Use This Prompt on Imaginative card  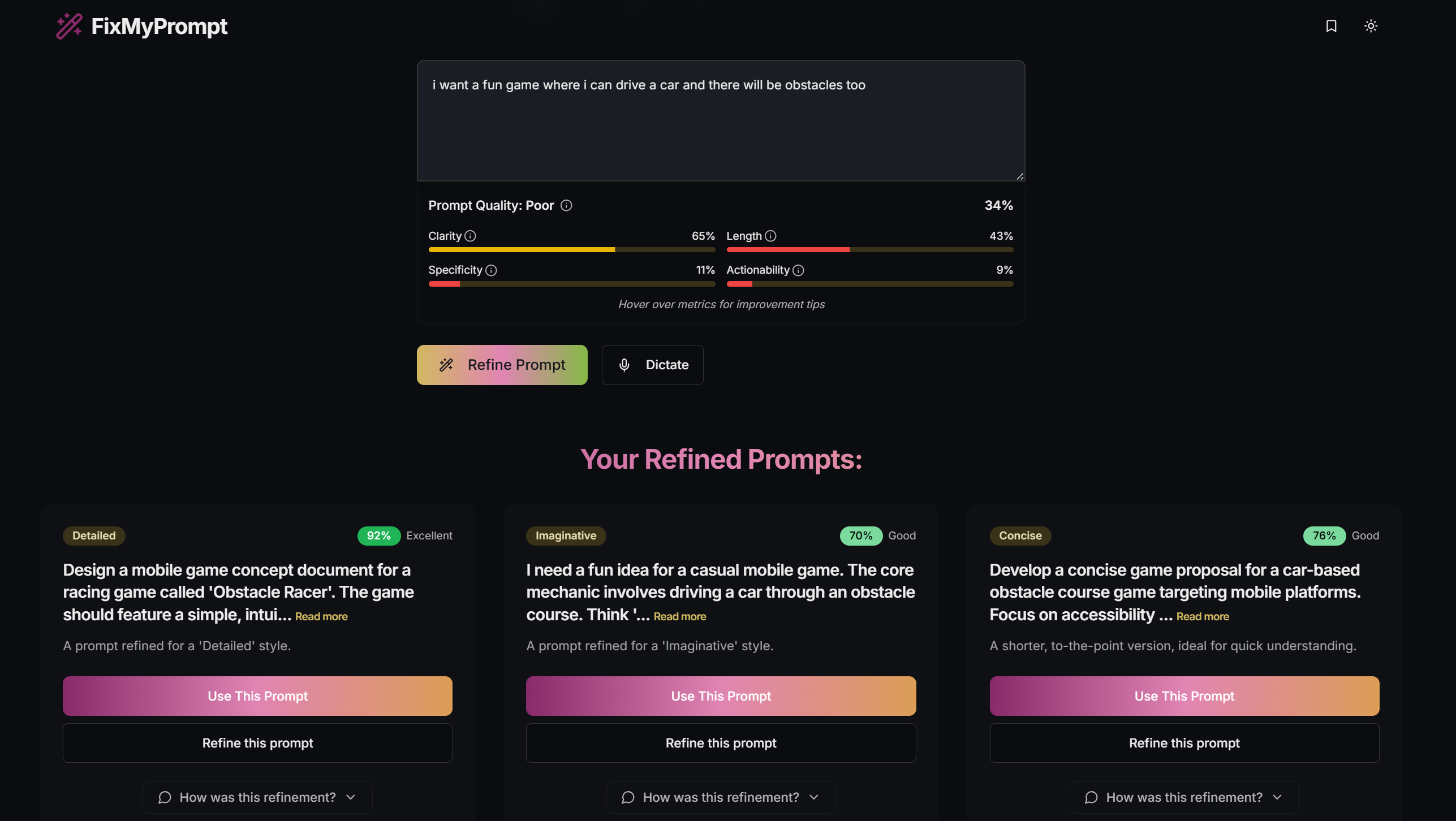pyautogui.click(x=721, y=696)
